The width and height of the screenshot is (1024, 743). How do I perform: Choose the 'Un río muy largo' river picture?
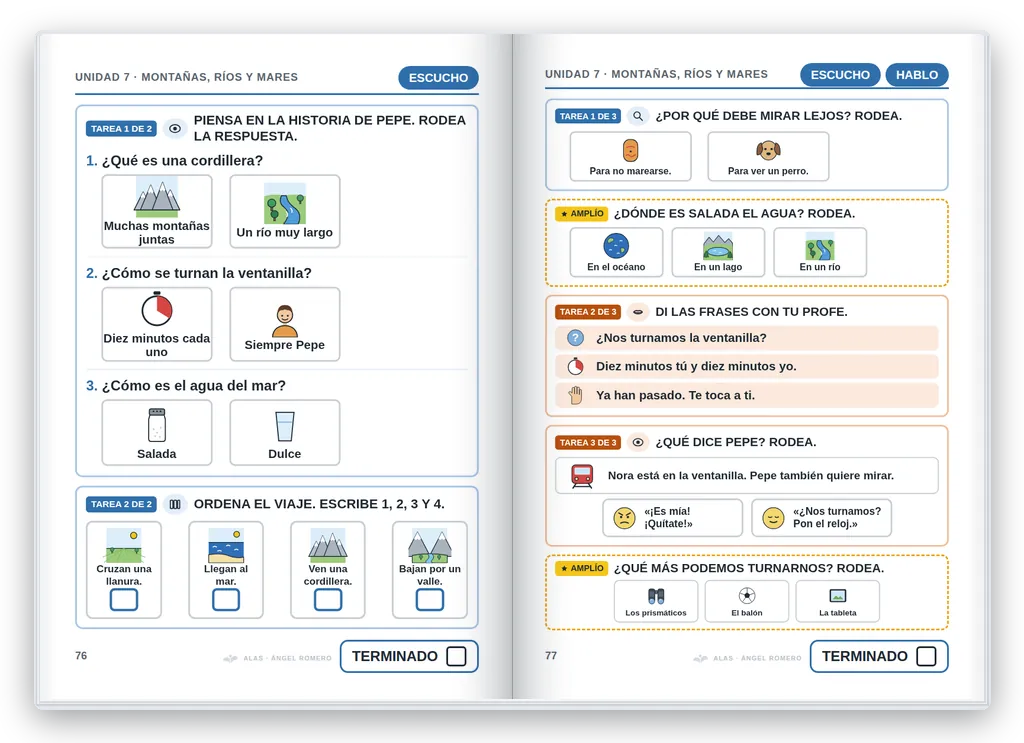point(285,204)
